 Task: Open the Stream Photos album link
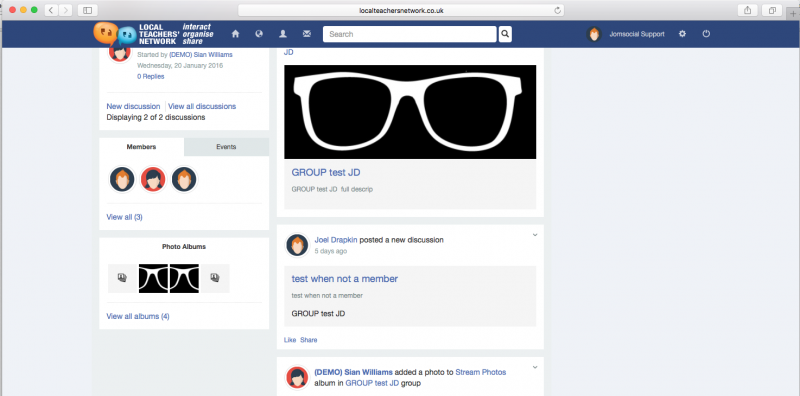click(x=481, y=373)
